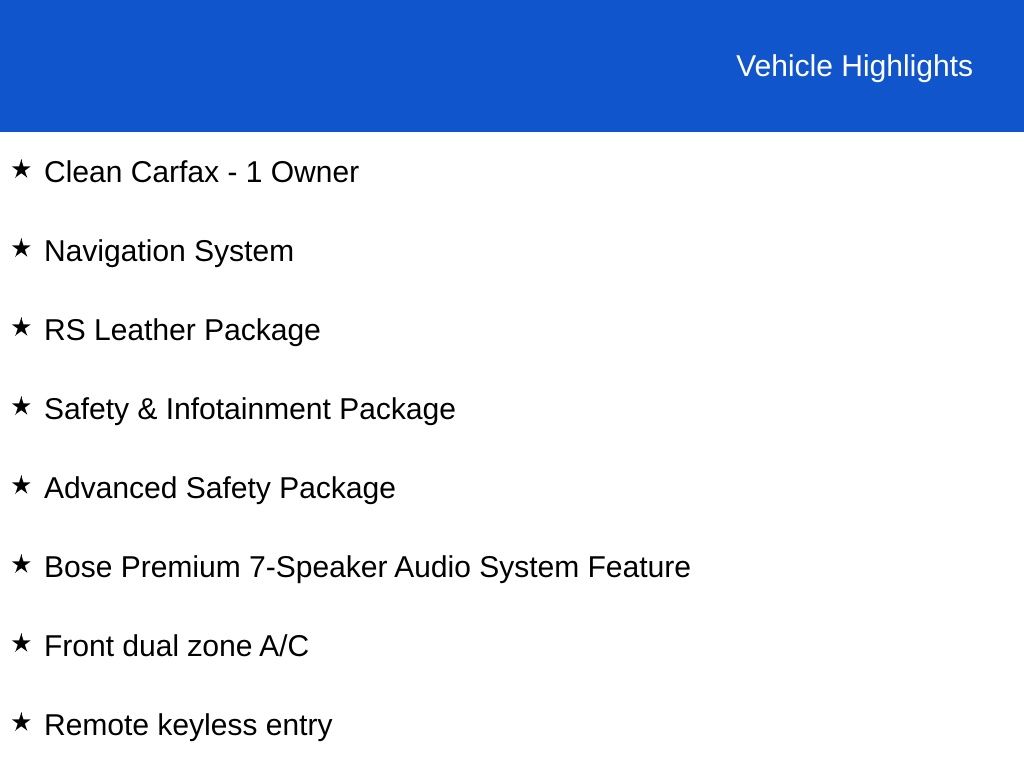Select the star beside Remote keyless entry

pos(21,722)
